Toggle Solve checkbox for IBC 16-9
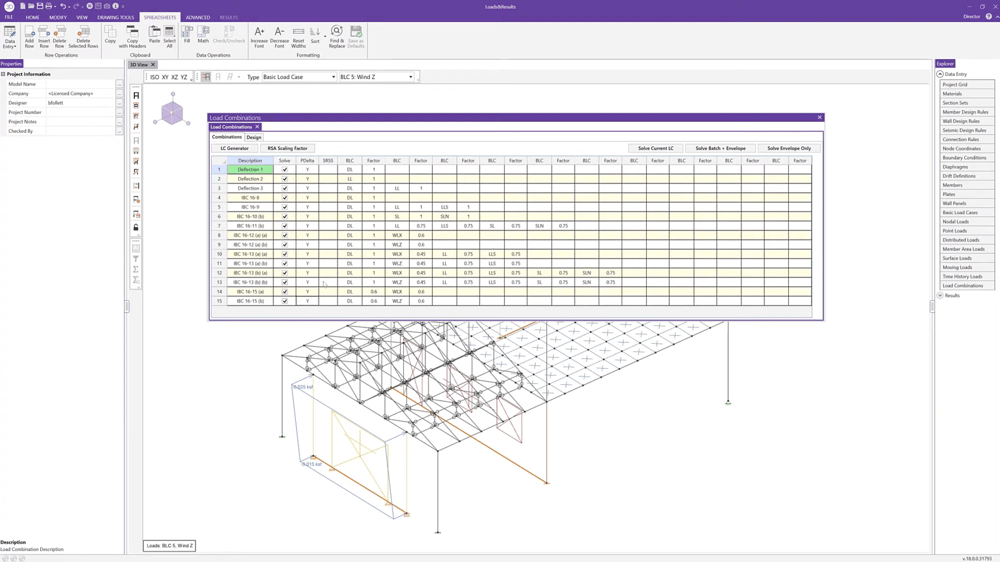 click(x=285, y=207)
